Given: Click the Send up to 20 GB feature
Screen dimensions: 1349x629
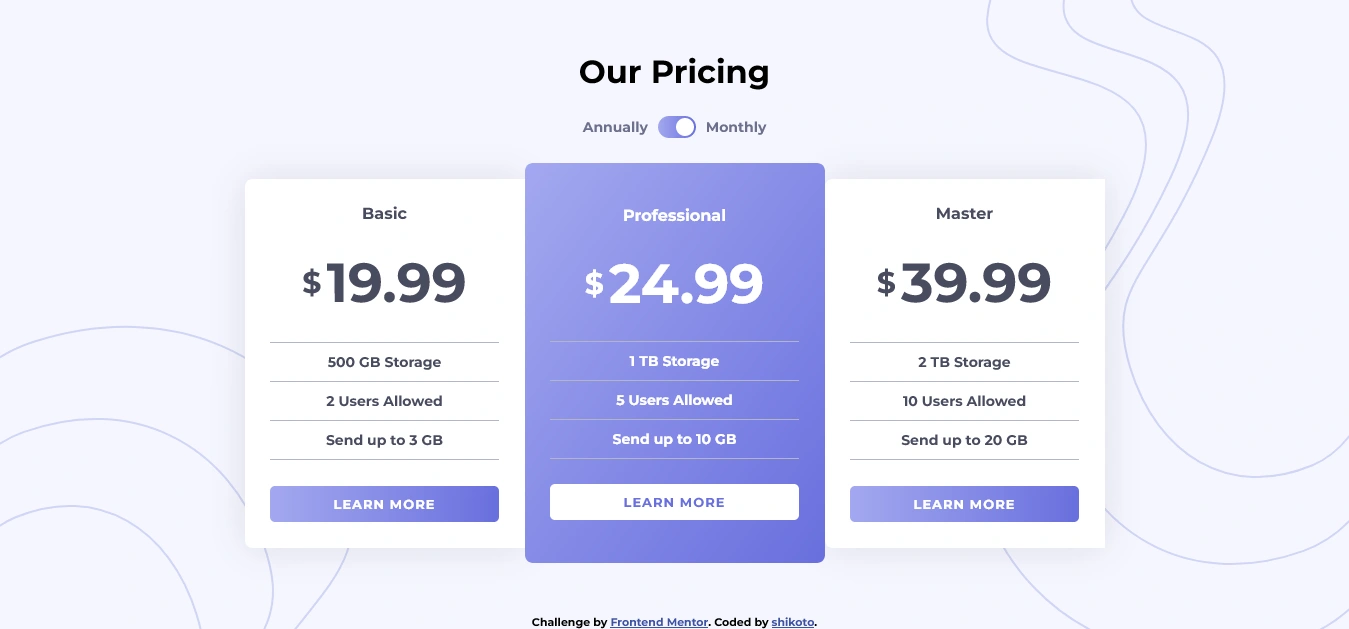Looking at the screenshot, I should tap(964, 440).
